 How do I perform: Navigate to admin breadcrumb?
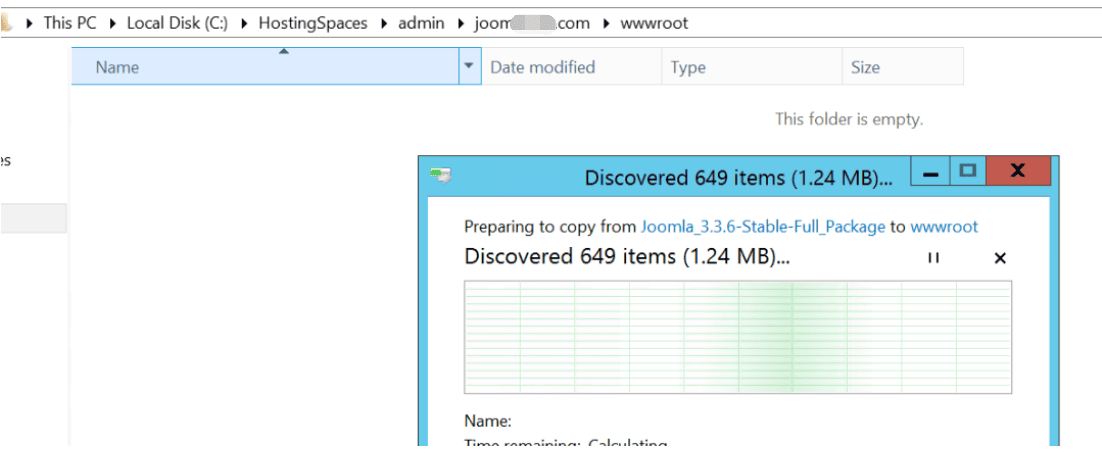point(421,23)
